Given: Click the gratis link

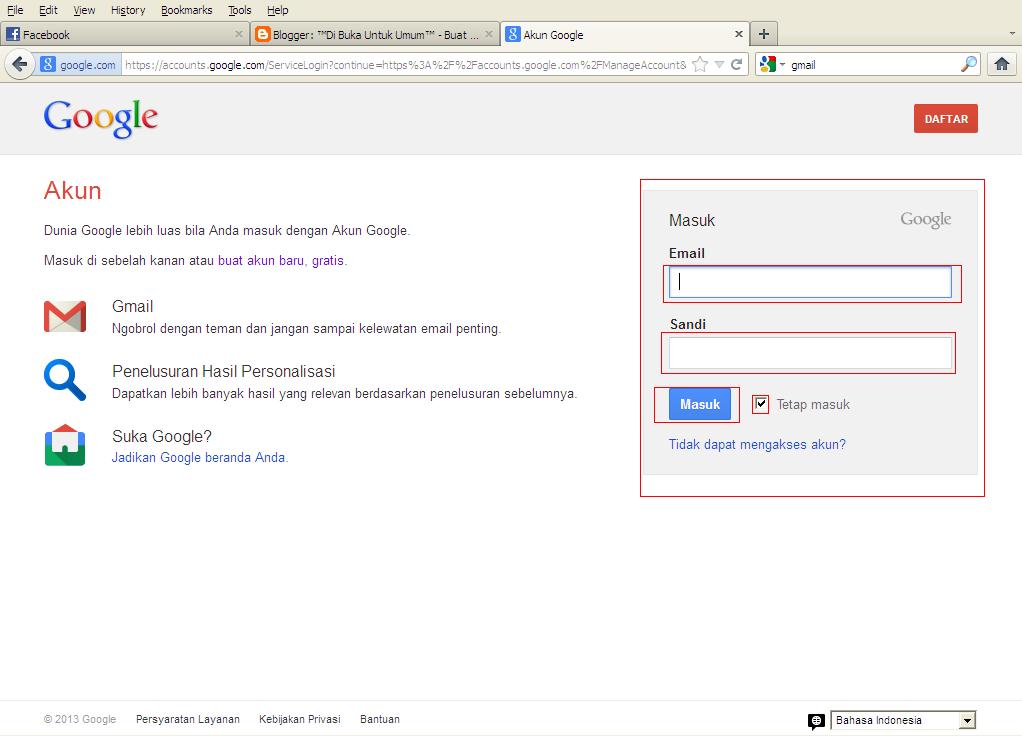Looking at the screenshot, I should 328,260.
